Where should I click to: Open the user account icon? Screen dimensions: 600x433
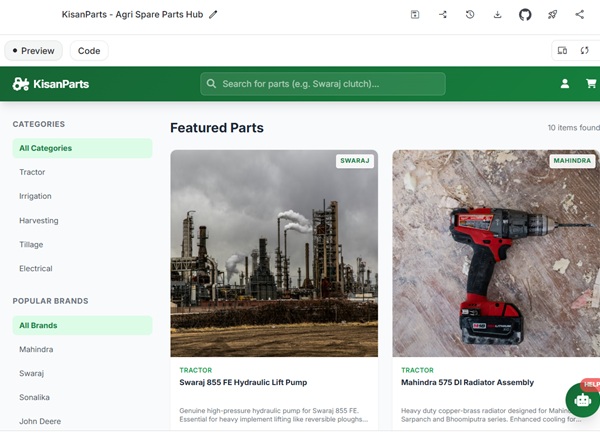565,83
